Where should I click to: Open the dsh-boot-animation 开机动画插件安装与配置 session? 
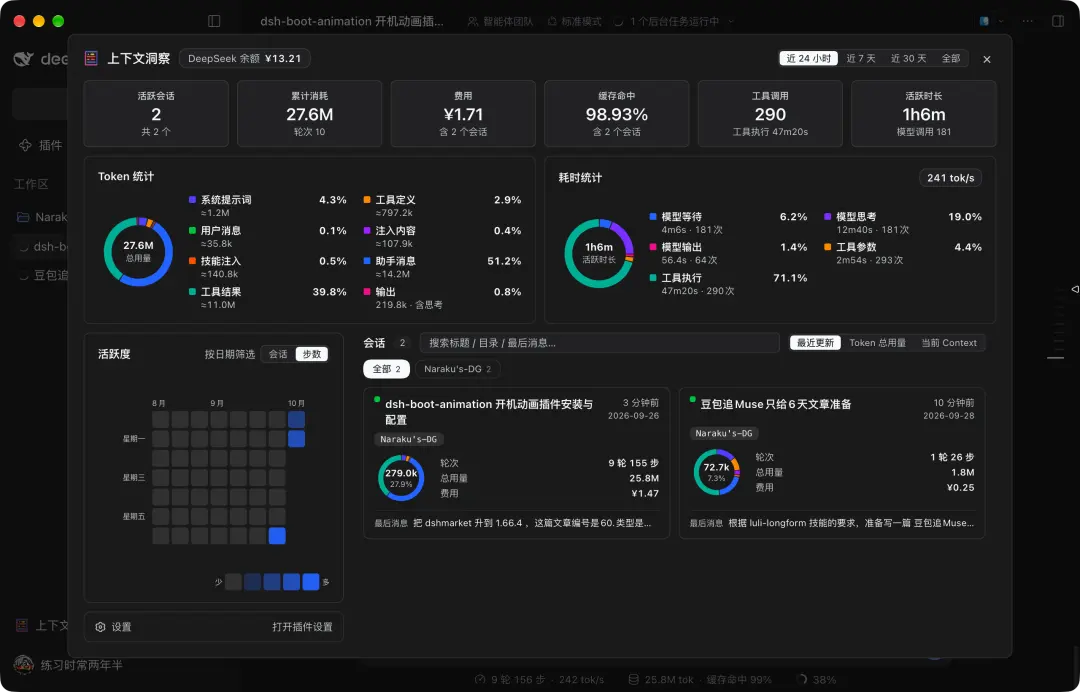517,463
